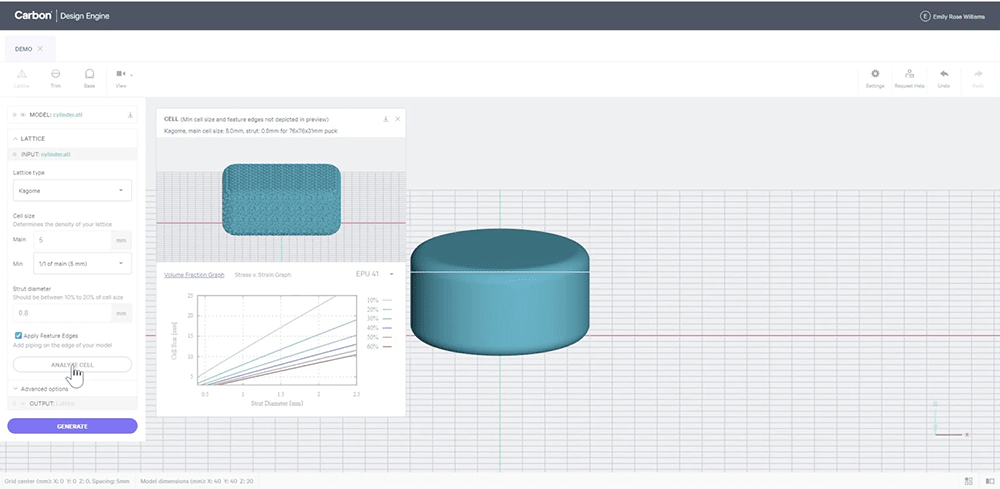Click Model dimensions status text

coord(196,481)
